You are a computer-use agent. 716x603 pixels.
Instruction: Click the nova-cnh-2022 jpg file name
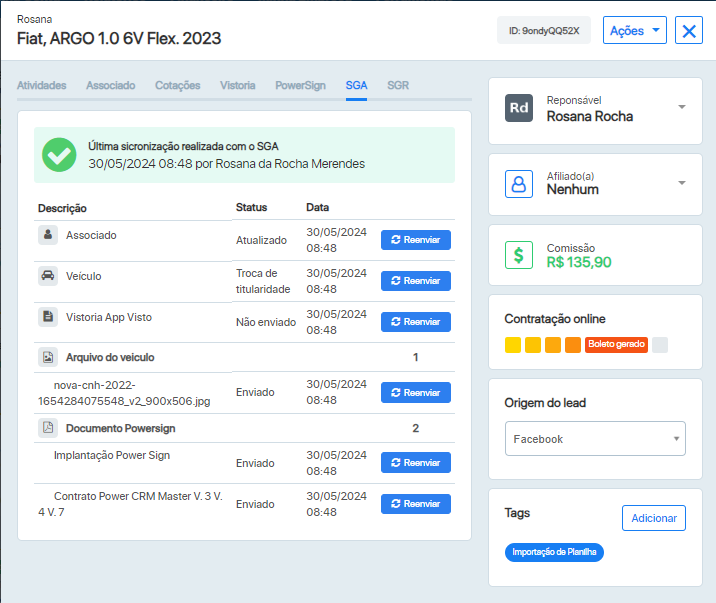click(x=124, y=393)
